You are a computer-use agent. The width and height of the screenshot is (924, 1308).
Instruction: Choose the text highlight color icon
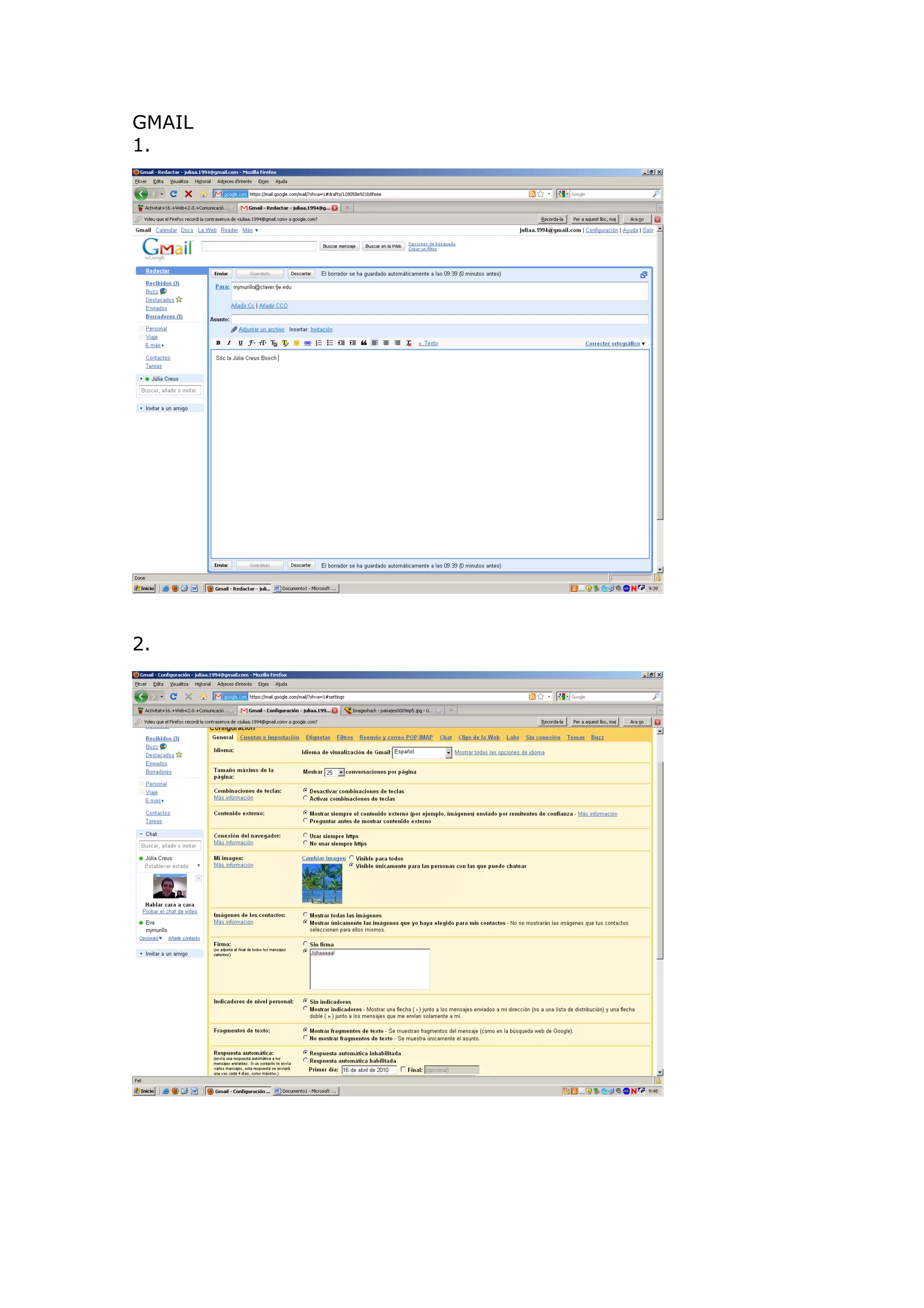285,343
